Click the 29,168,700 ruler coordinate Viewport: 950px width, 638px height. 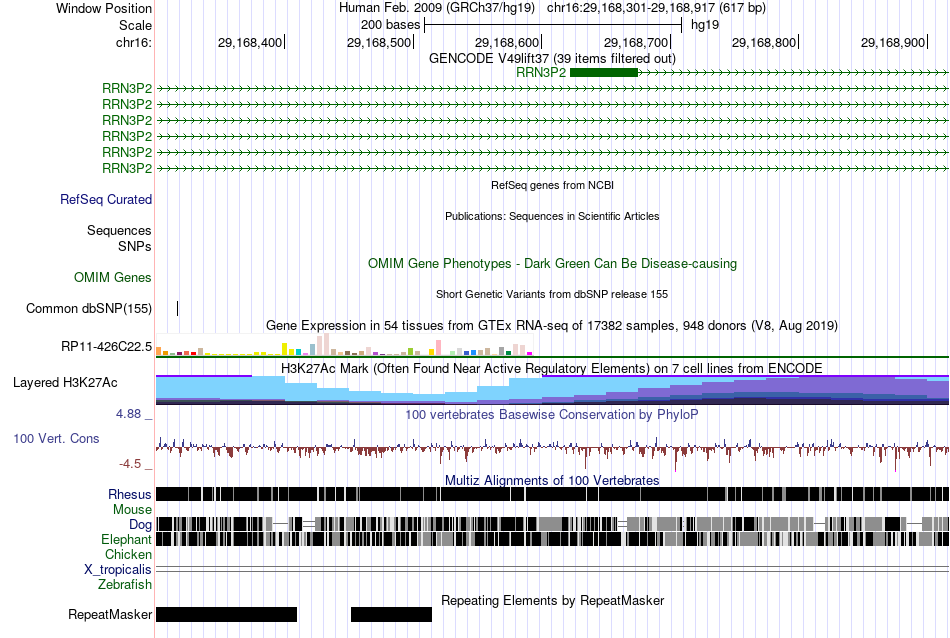click(636, 42)
